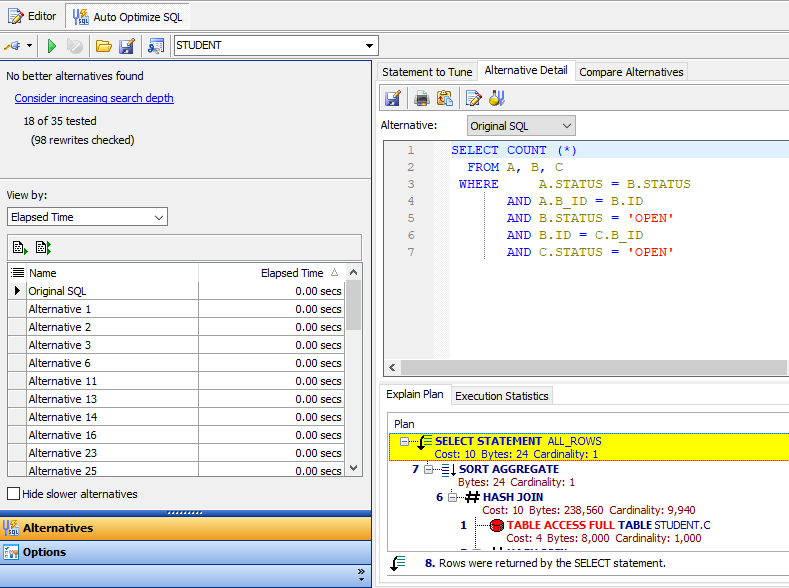This screenshot has width=789, height=588.
Task: Select the Alternative 6 row
Action: click(176, 363)
